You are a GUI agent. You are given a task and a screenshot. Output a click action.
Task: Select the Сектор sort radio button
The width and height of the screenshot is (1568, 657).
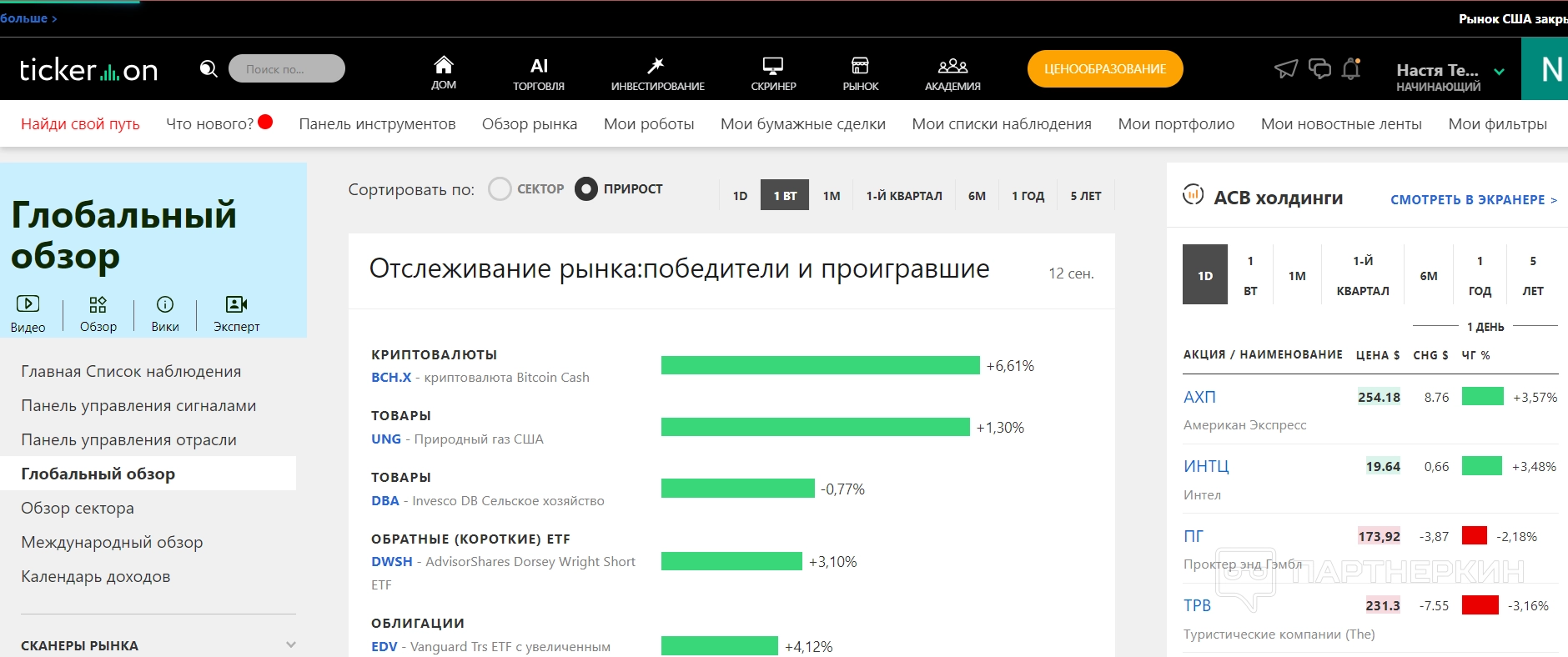click(x=500, y=189)
